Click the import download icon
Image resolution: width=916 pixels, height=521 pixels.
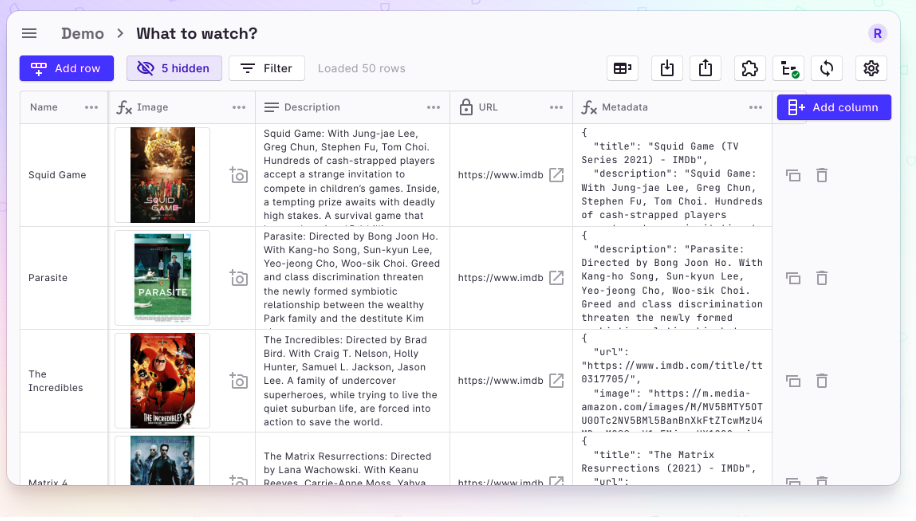click(x=667, y=68)
